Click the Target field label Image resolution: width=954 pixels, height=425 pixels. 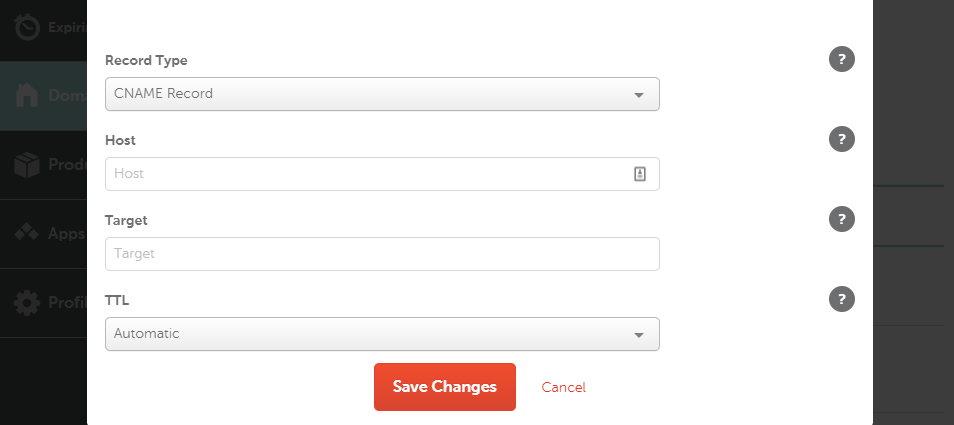click(126, 220)
